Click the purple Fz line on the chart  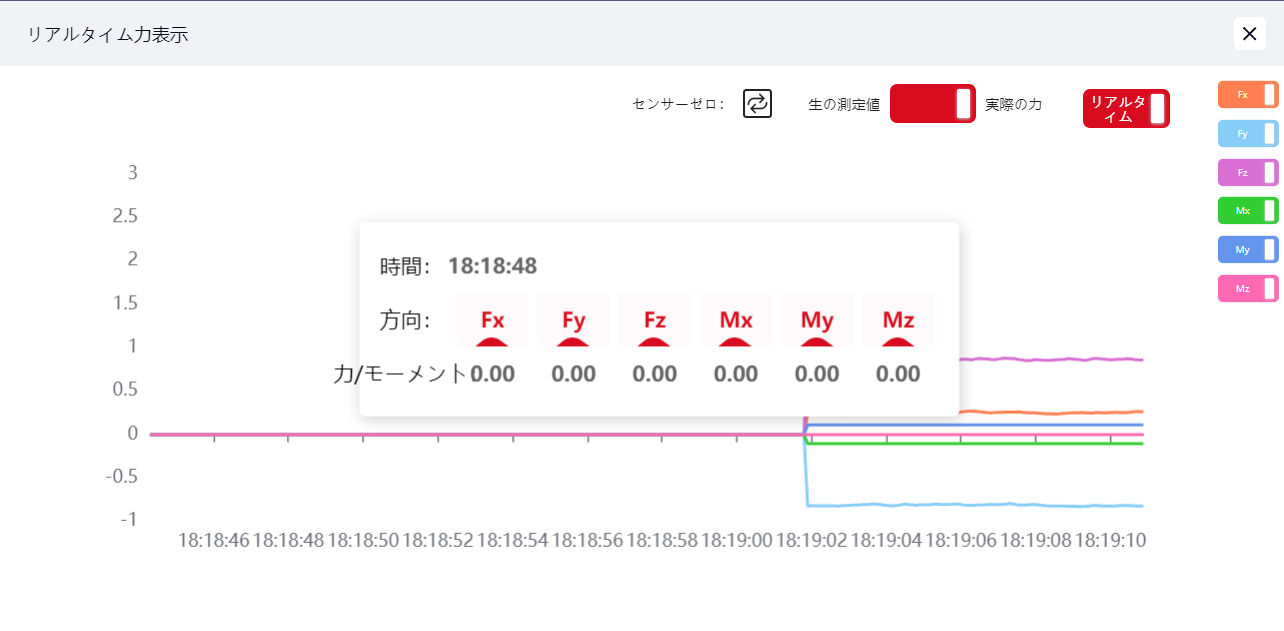[x=1050, y=359]
